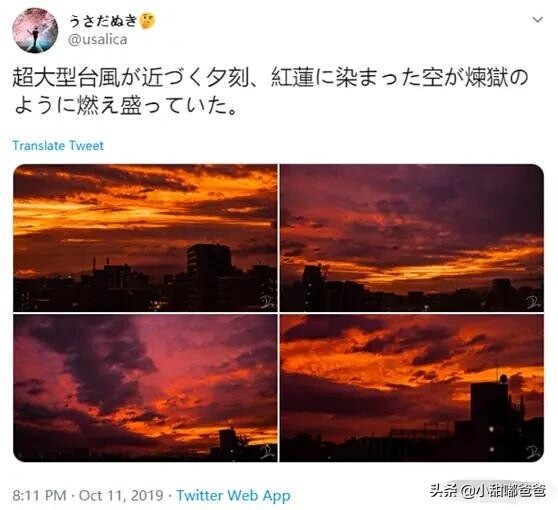
Task: Open the tweet options chevron menu
Action: pyautogui.click(x=537, y=20)
